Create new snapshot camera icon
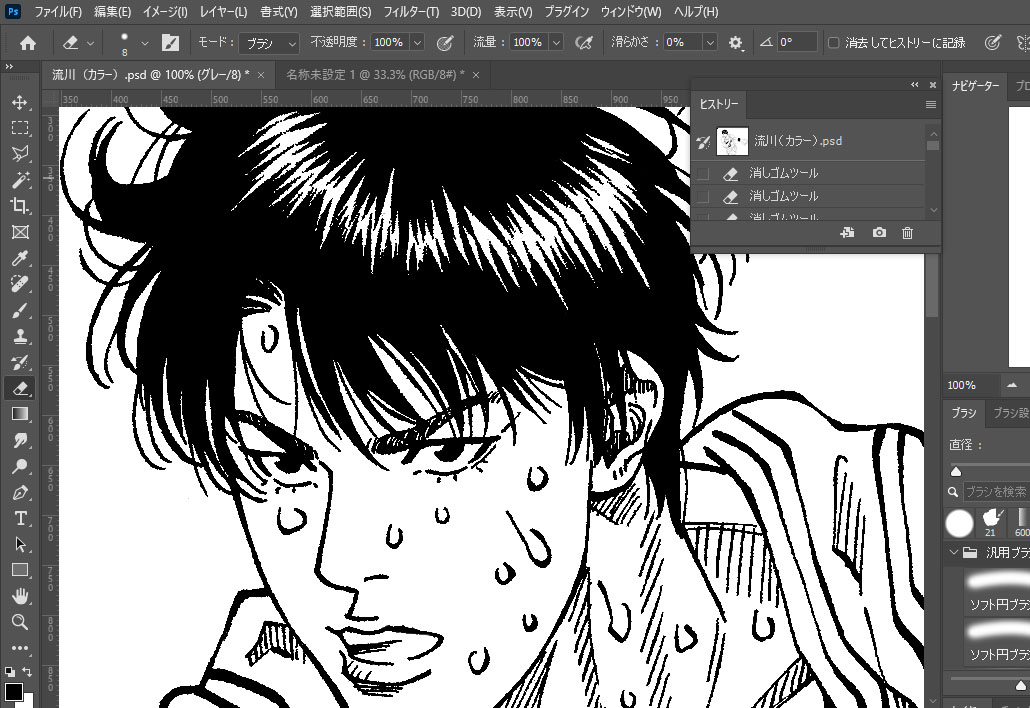The width and height of the screenshot is (1030, 708). click(x=879, y=232)
